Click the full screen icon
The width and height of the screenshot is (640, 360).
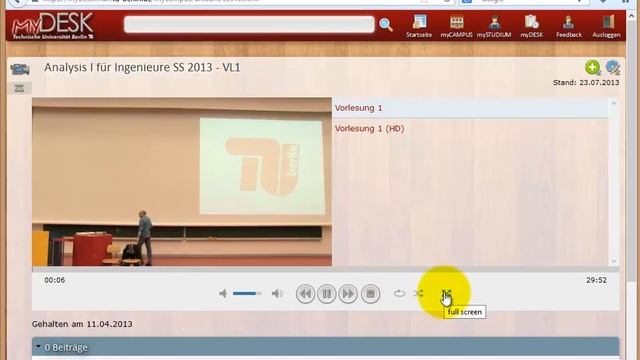pyautogui.click(x=446, y=293)
